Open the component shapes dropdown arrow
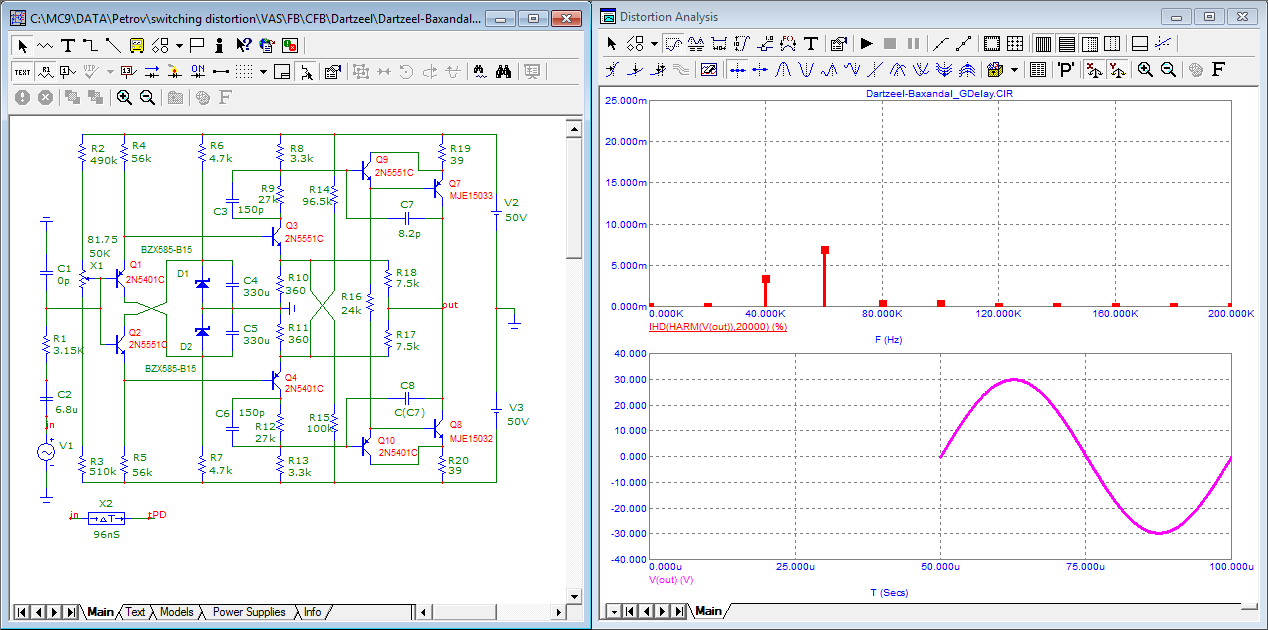1268x630 pixels. click(179, 45)
